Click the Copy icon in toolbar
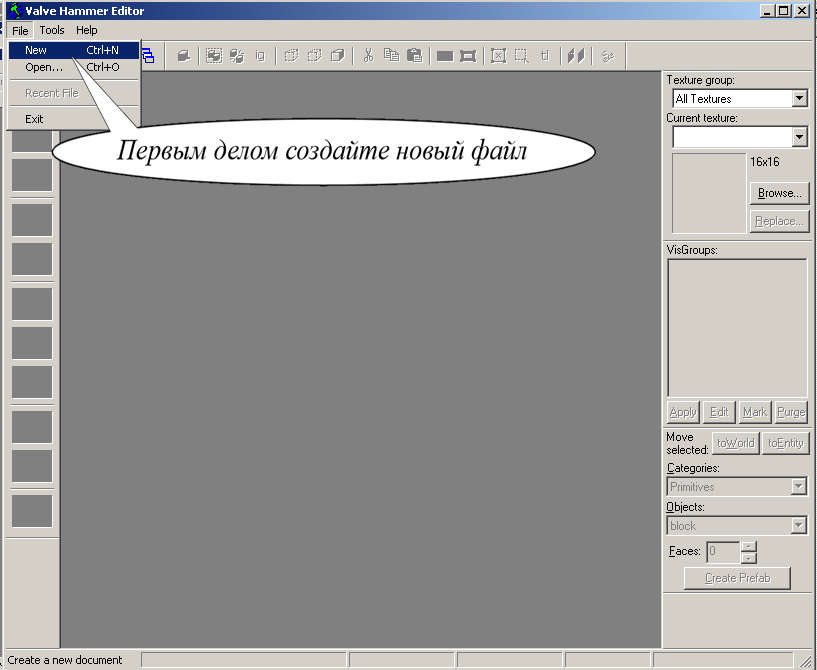 point(391,55)
